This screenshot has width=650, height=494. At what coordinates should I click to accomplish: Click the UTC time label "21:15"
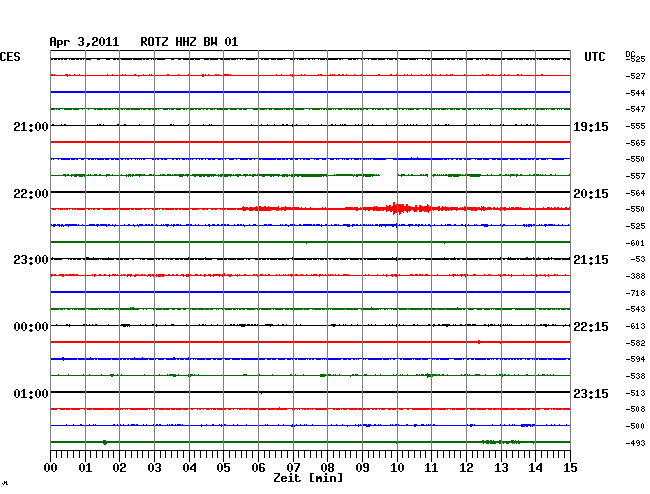coord(591,260)
